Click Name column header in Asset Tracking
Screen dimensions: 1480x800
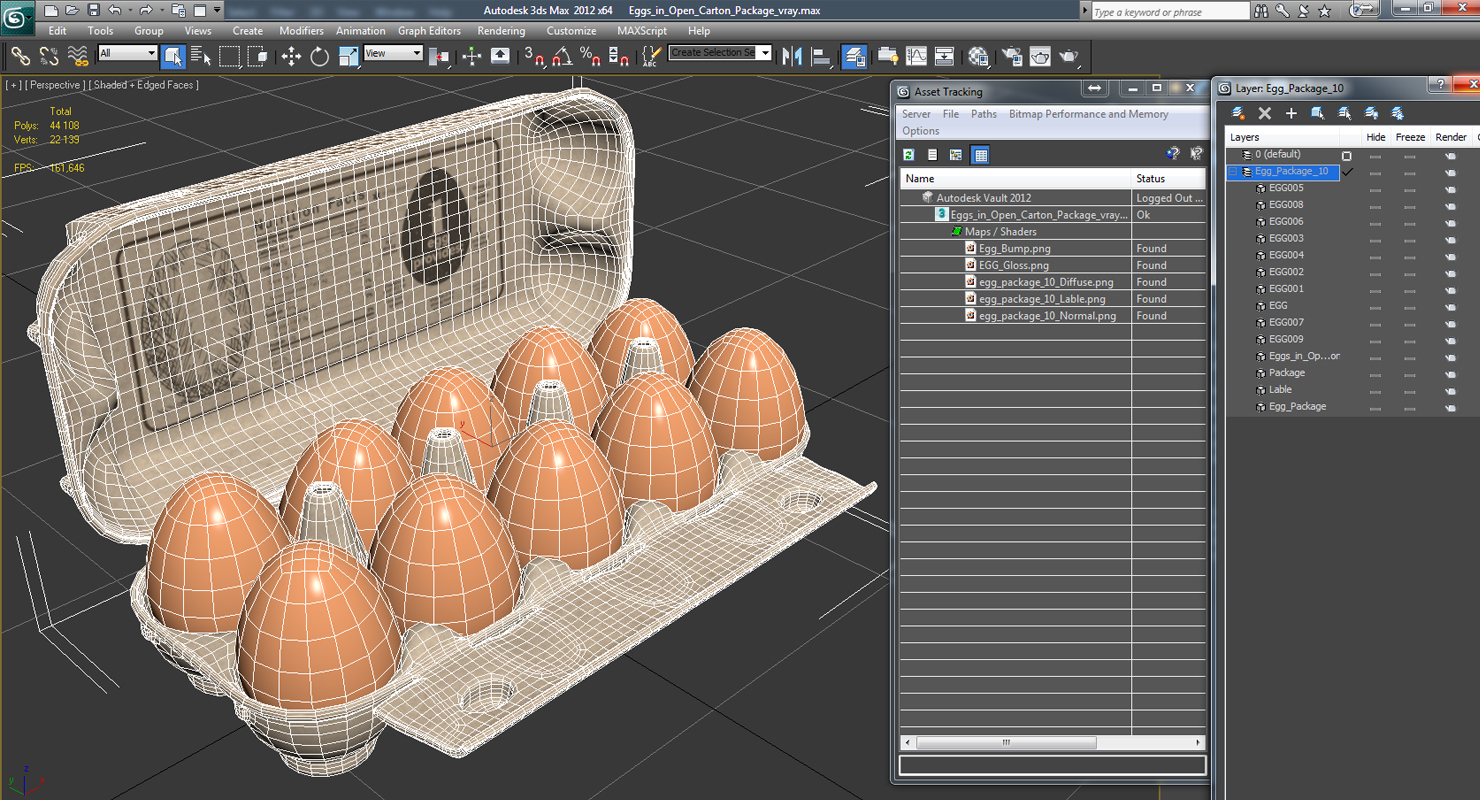click(1015, 178)
